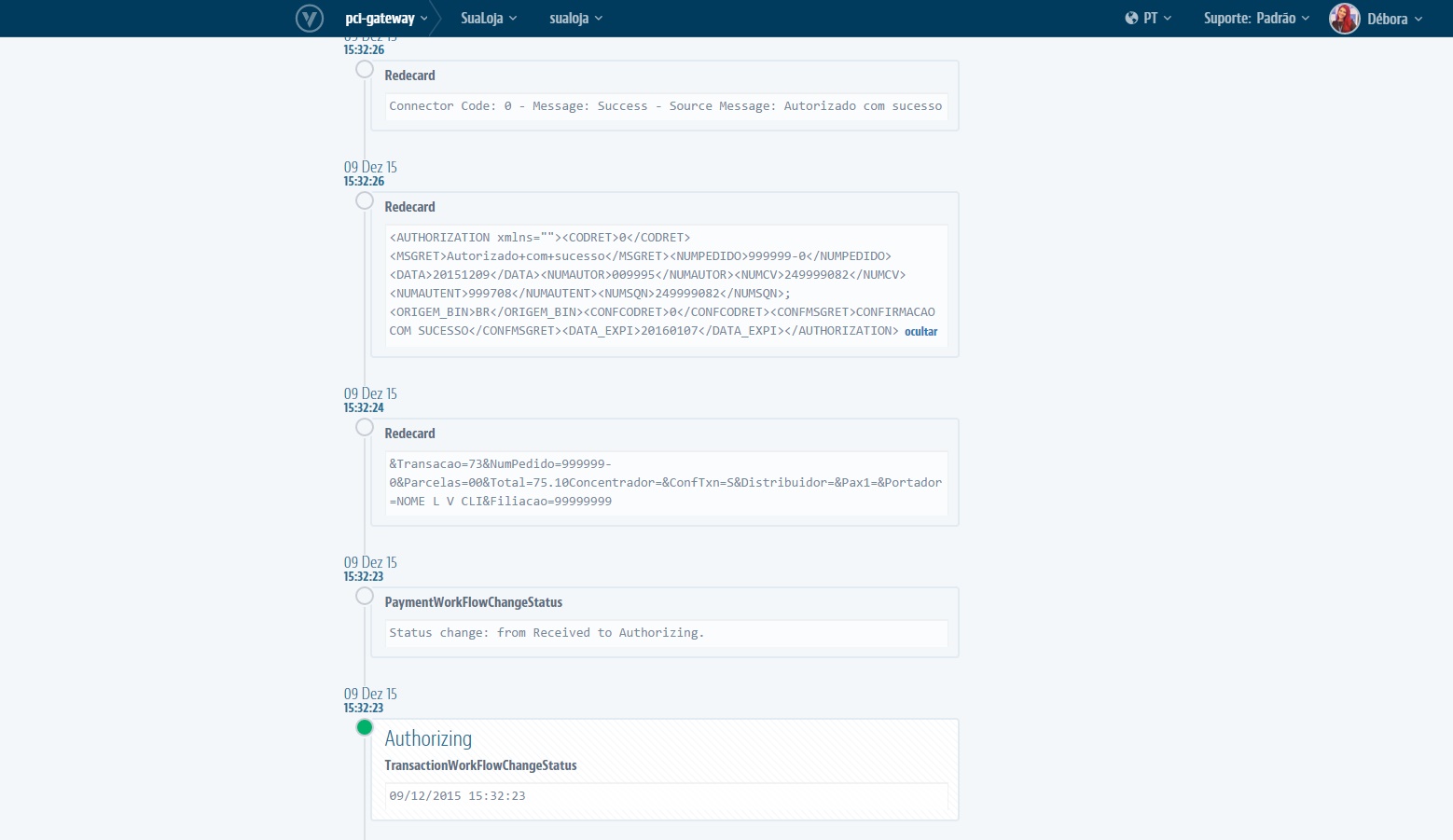Click Débora's profile avatar photo
The height and width of the screenshot is (840, 1453).
[x=1344, y=18]
